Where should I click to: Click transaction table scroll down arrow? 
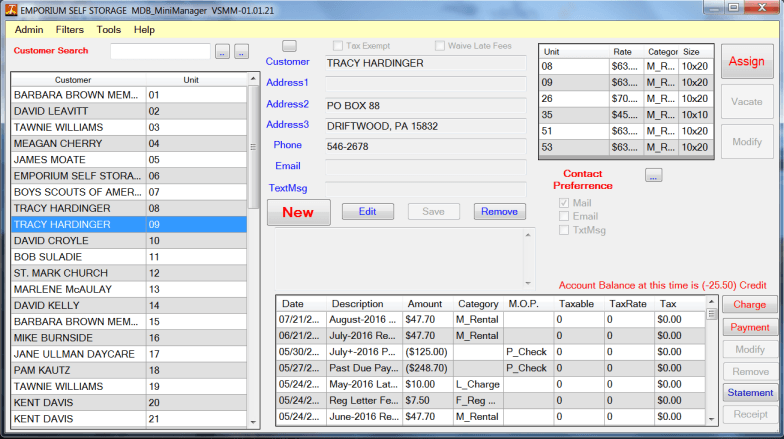(712, 419)
